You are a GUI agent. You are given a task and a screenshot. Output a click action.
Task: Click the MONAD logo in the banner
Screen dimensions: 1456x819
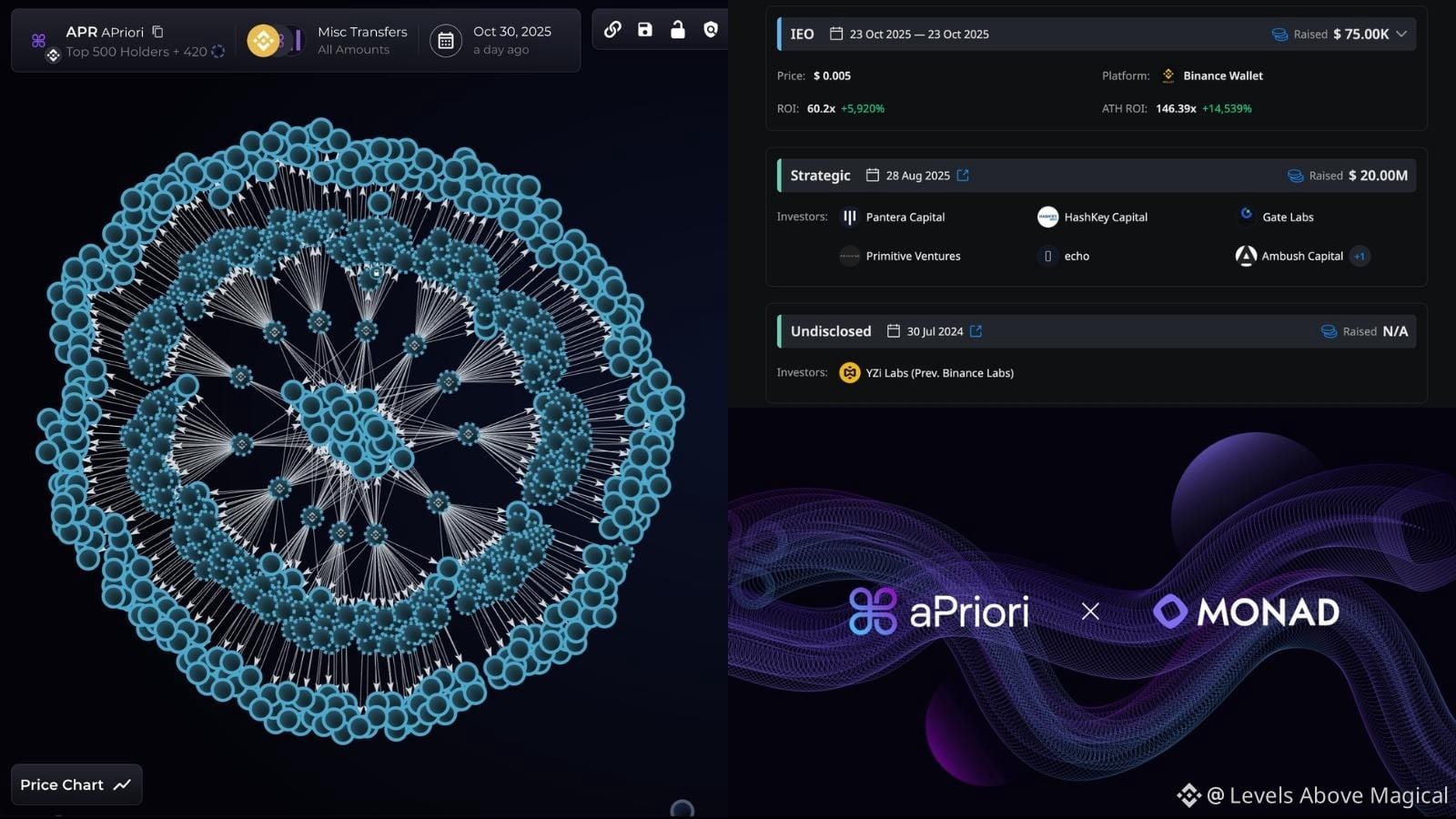[1246, 612]
